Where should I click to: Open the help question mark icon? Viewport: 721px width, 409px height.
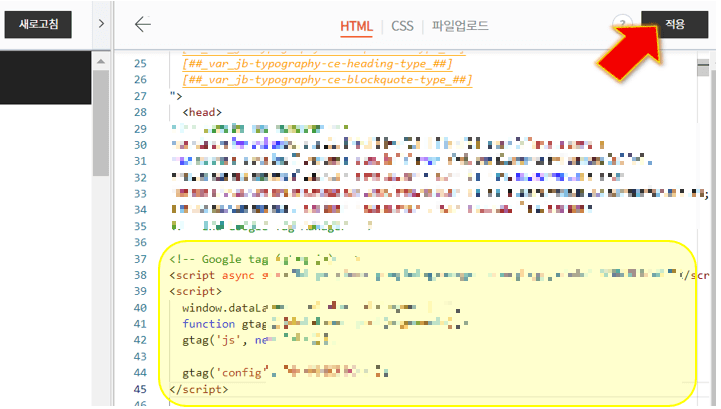[622, 24]
